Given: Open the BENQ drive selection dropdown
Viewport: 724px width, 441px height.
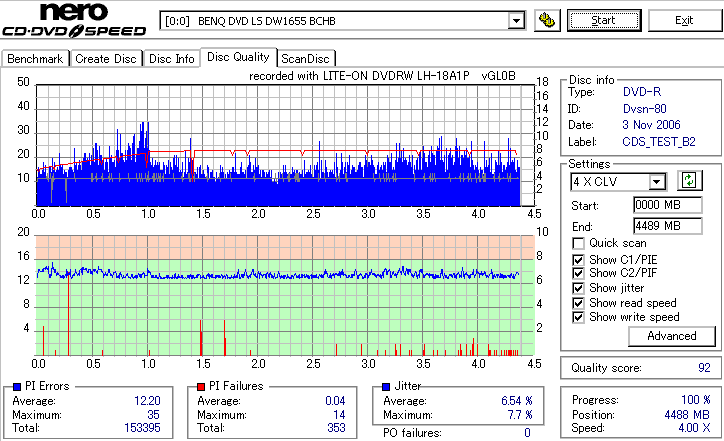Looking at the screenshot, I should pos(516,21).
